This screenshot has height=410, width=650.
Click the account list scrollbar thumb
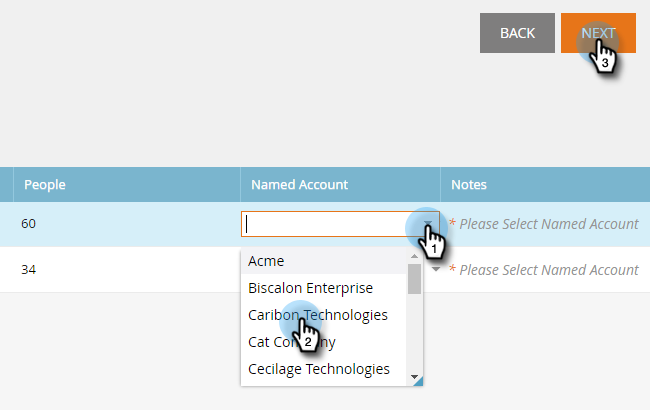pos(414,280)
